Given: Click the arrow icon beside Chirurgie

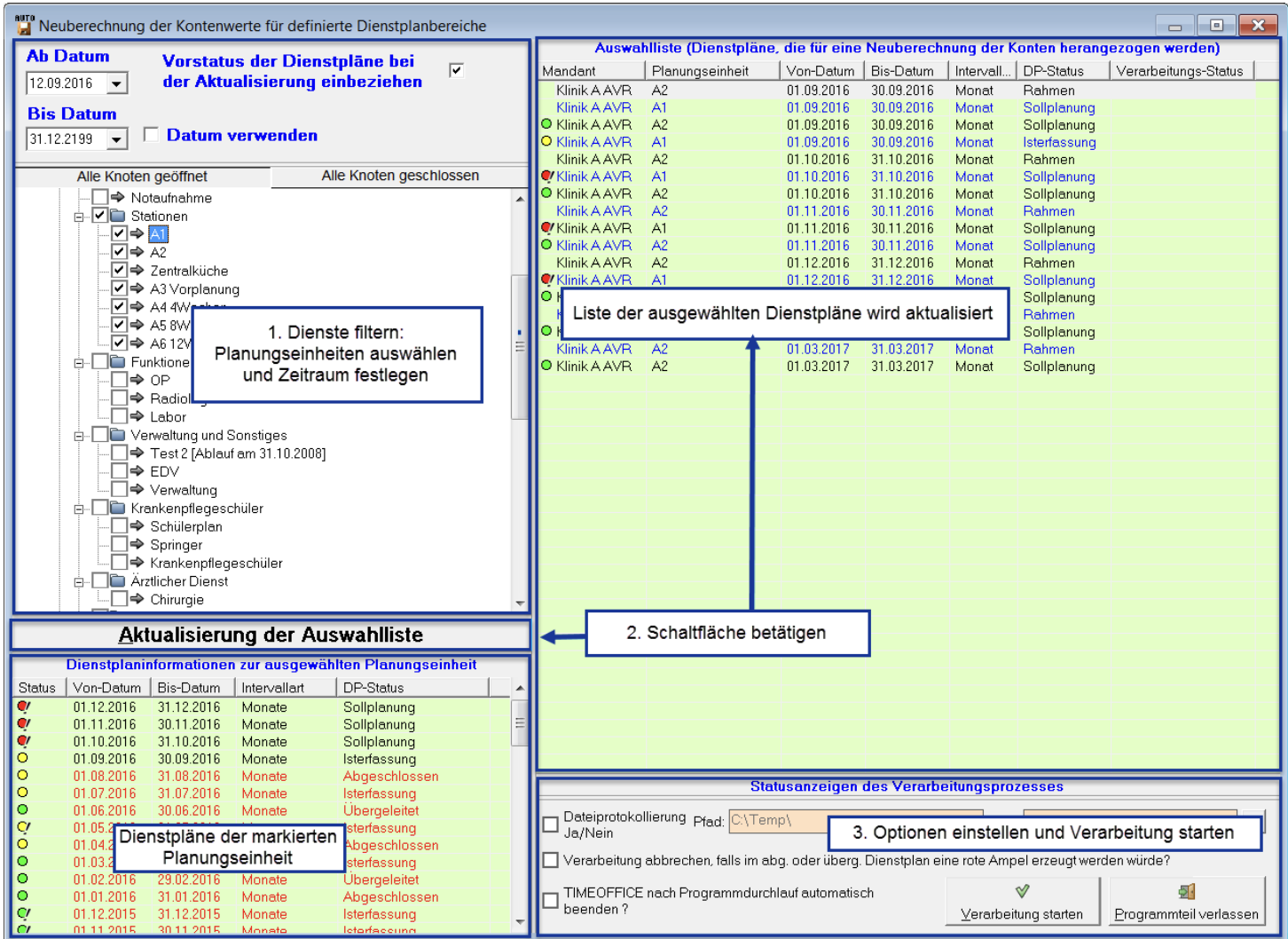Looking at the screenshot, I should pyautogui.click(x=137, y=599).
